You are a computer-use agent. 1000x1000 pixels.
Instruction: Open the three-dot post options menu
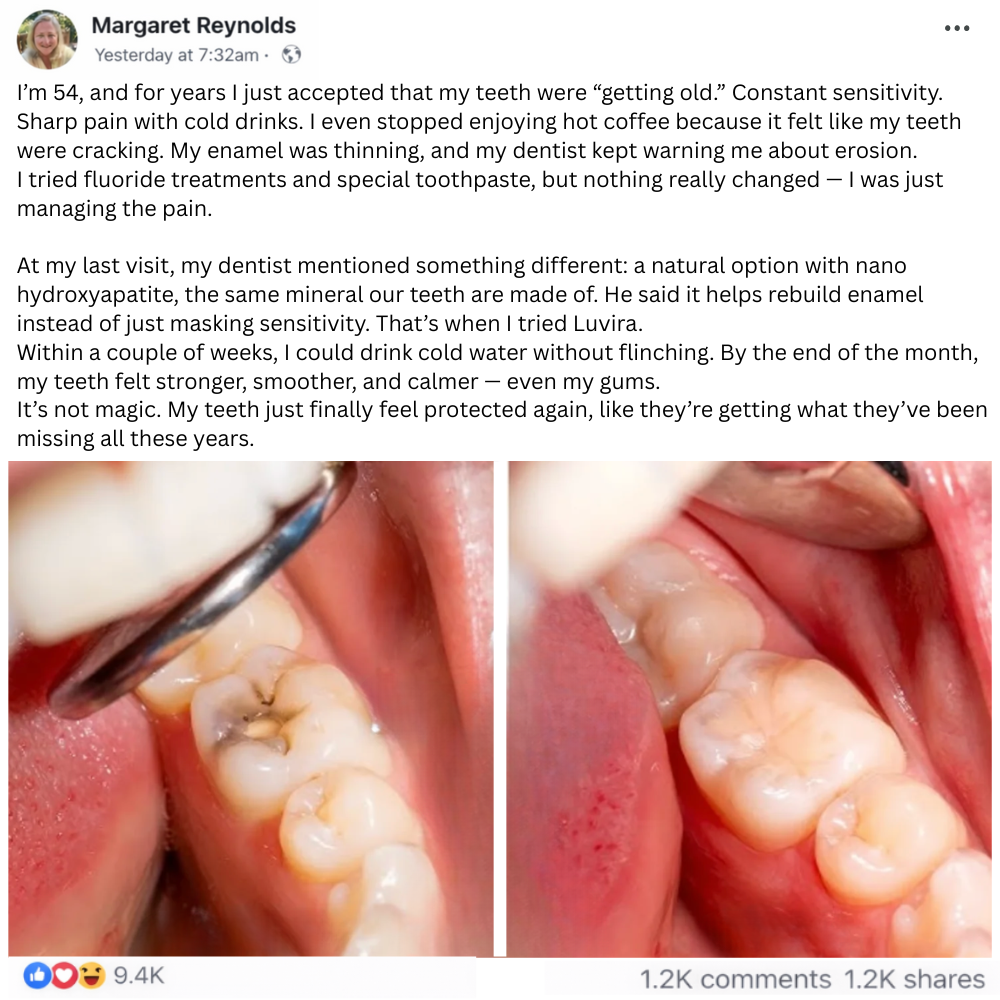coord(957,28)
